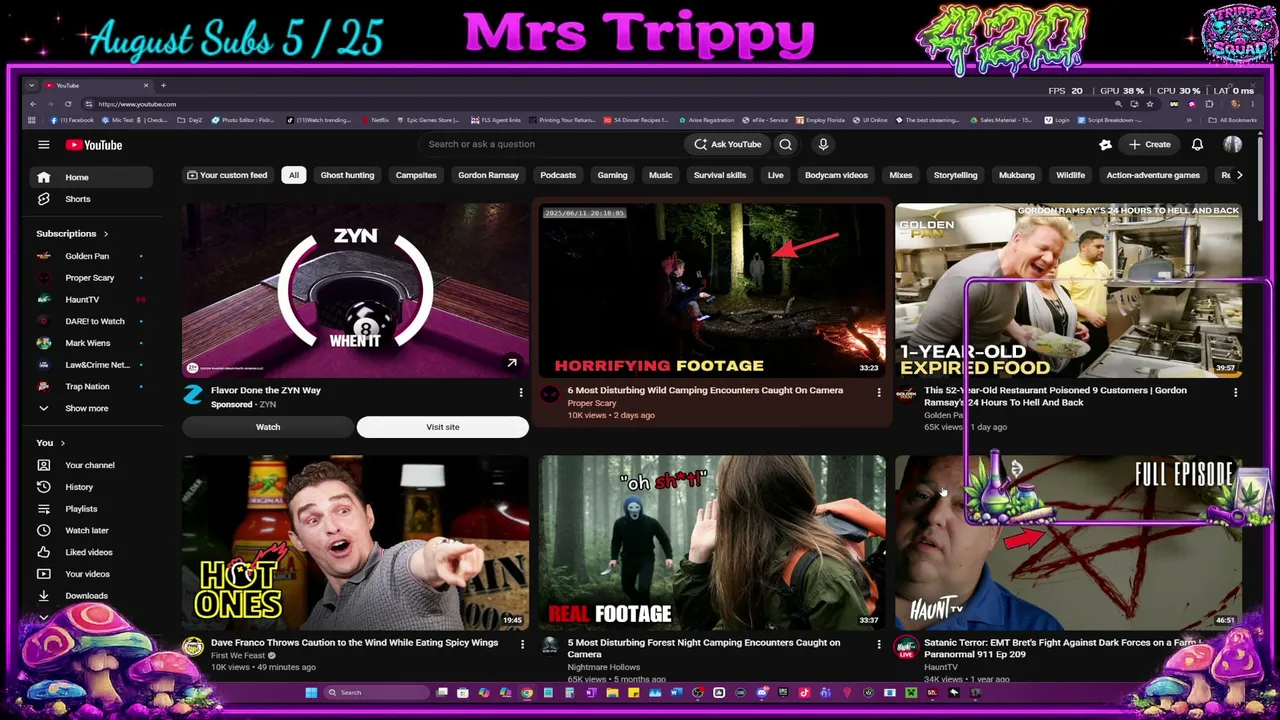This screenshot has width=1280, height=720.
Task: Open the ZYN ad's three-dot options menu
Action: [x=521, y=392]
